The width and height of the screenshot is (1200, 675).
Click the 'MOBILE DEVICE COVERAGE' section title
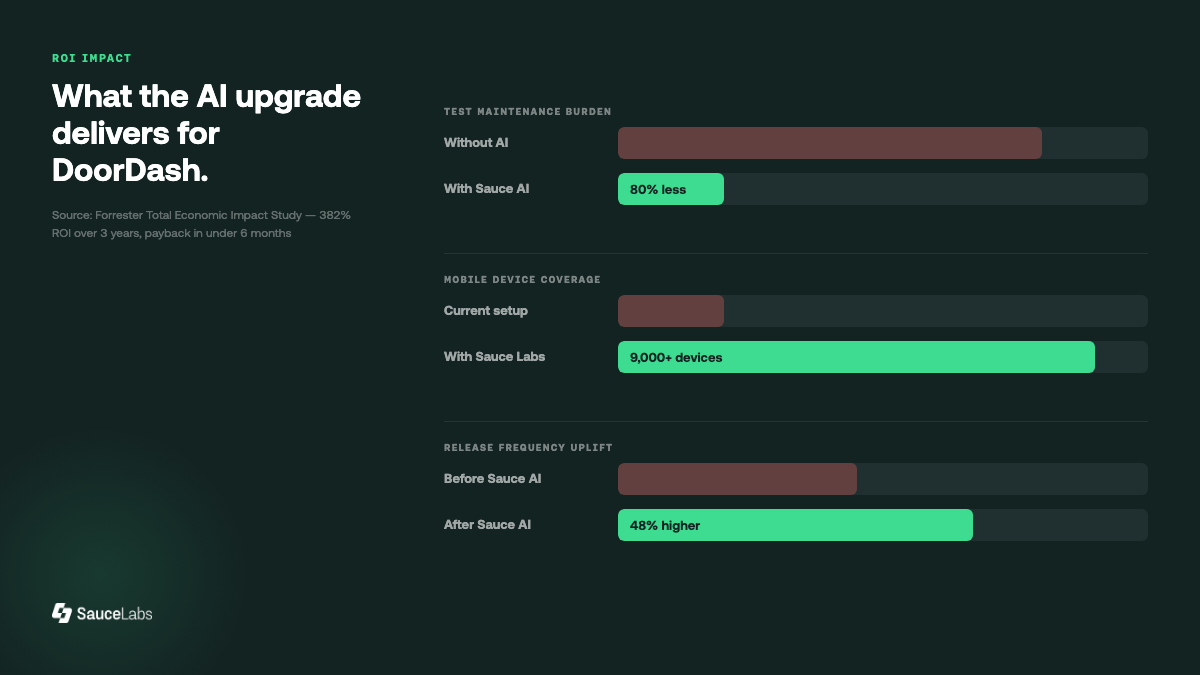[x=522, y=279]
